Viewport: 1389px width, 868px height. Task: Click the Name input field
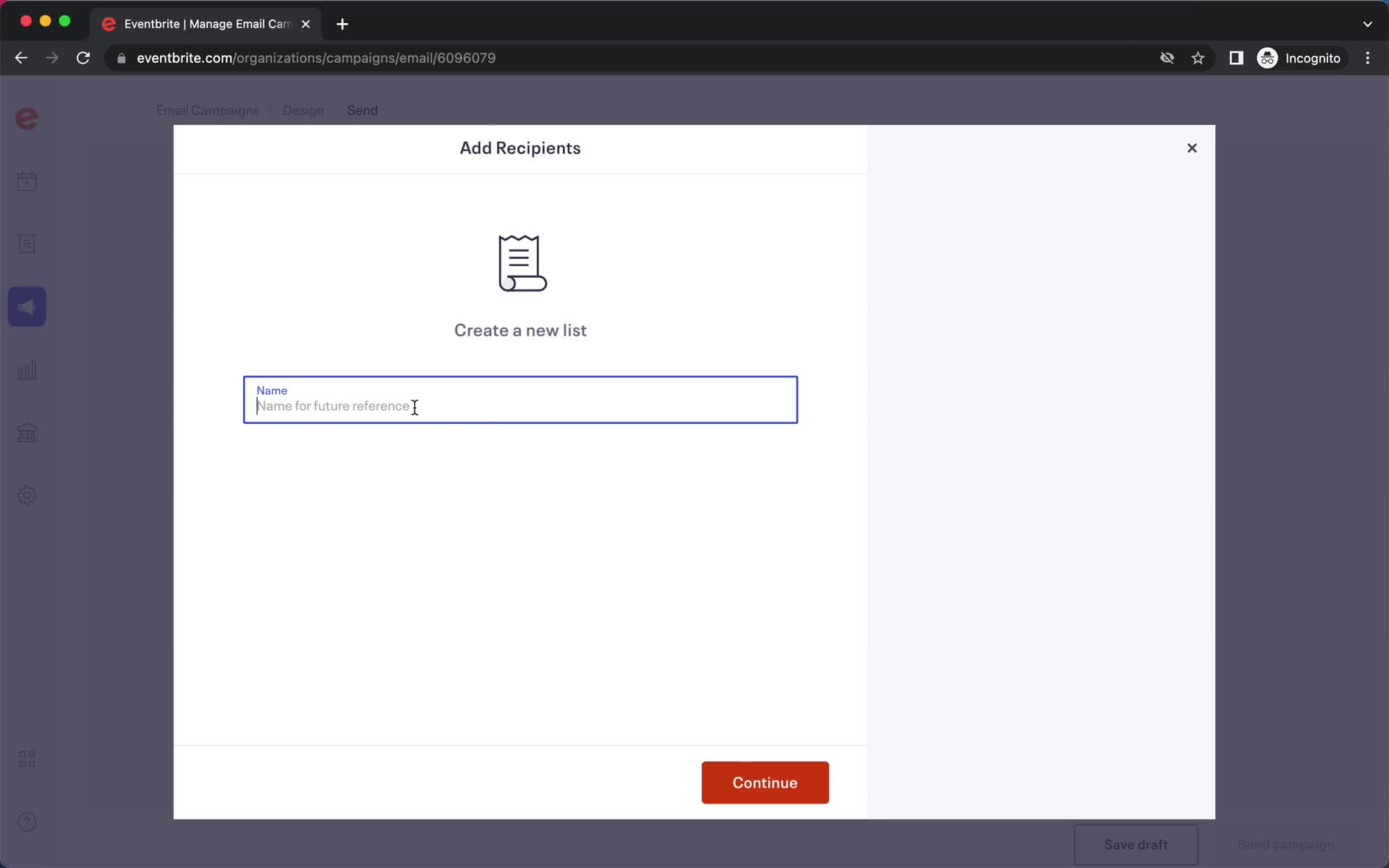[x=520, y=399]
